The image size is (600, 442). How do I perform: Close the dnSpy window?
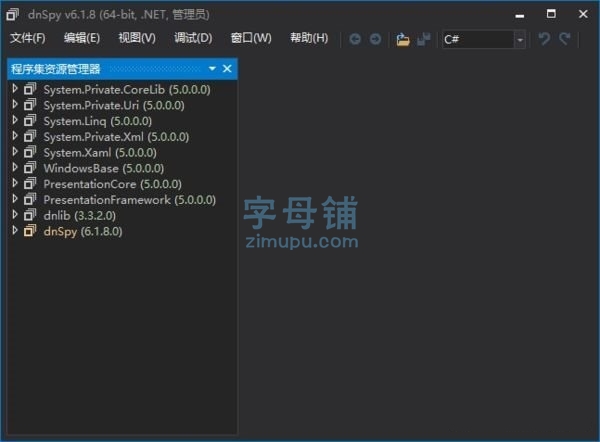click(583, 14)
